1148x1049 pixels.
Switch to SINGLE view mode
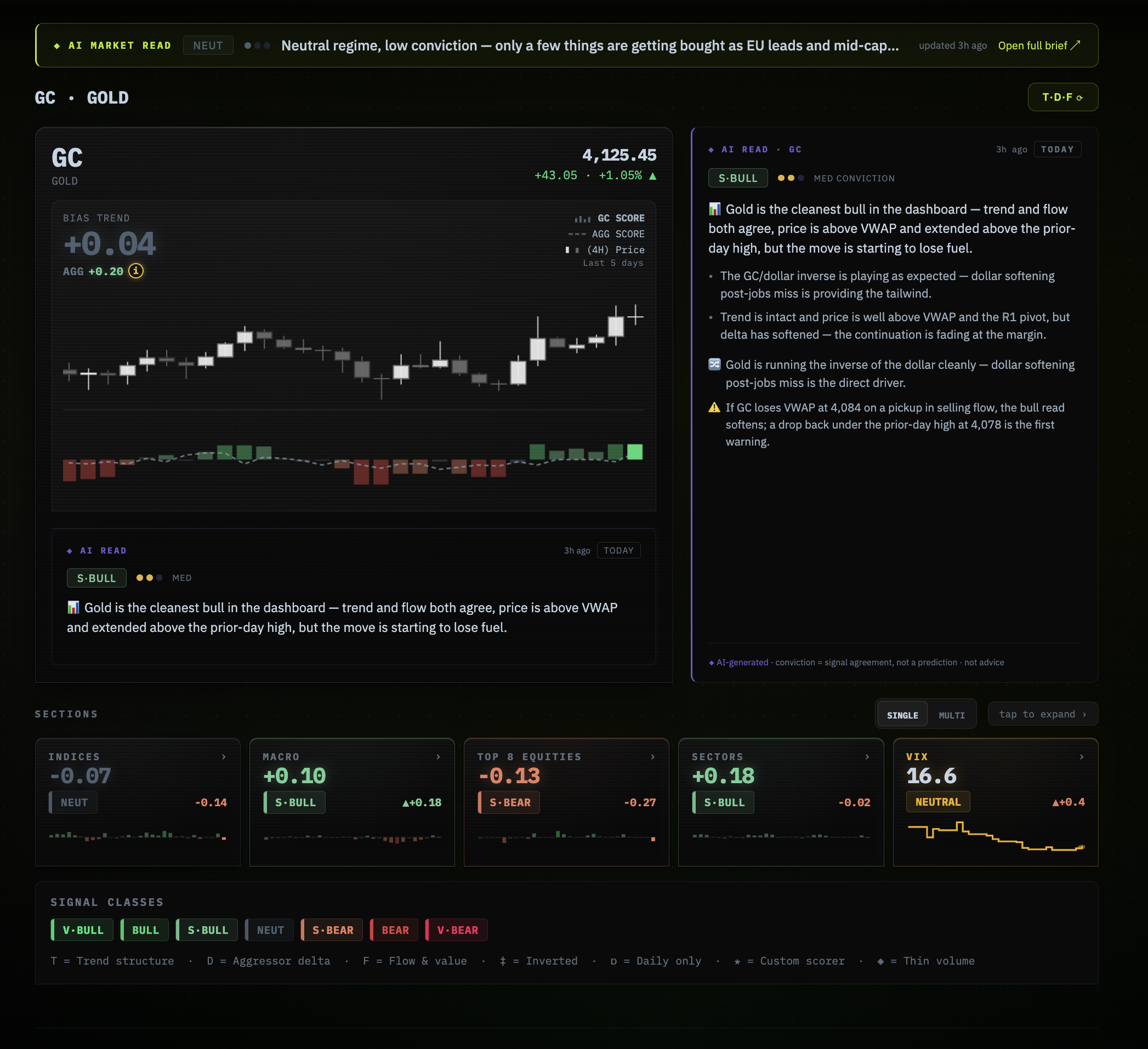902,715
